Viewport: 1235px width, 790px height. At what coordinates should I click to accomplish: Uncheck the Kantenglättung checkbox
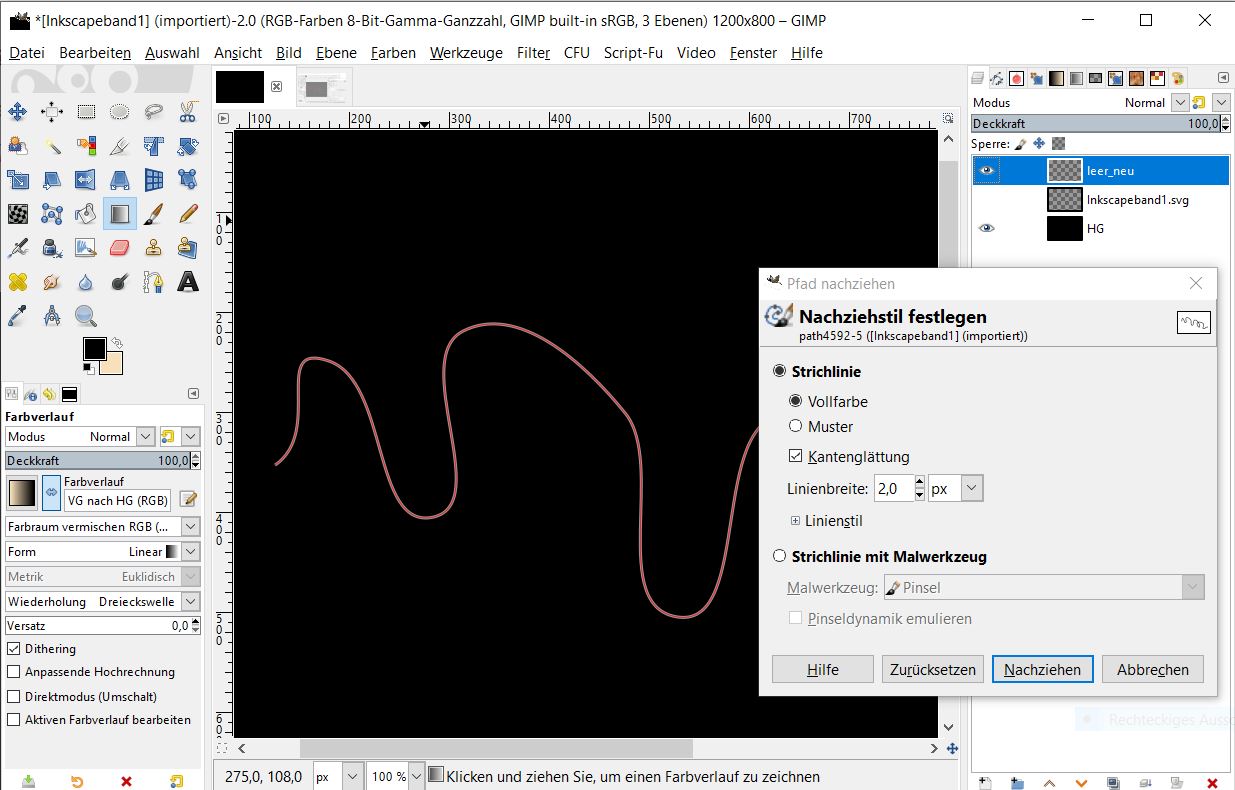pos(796,456)
